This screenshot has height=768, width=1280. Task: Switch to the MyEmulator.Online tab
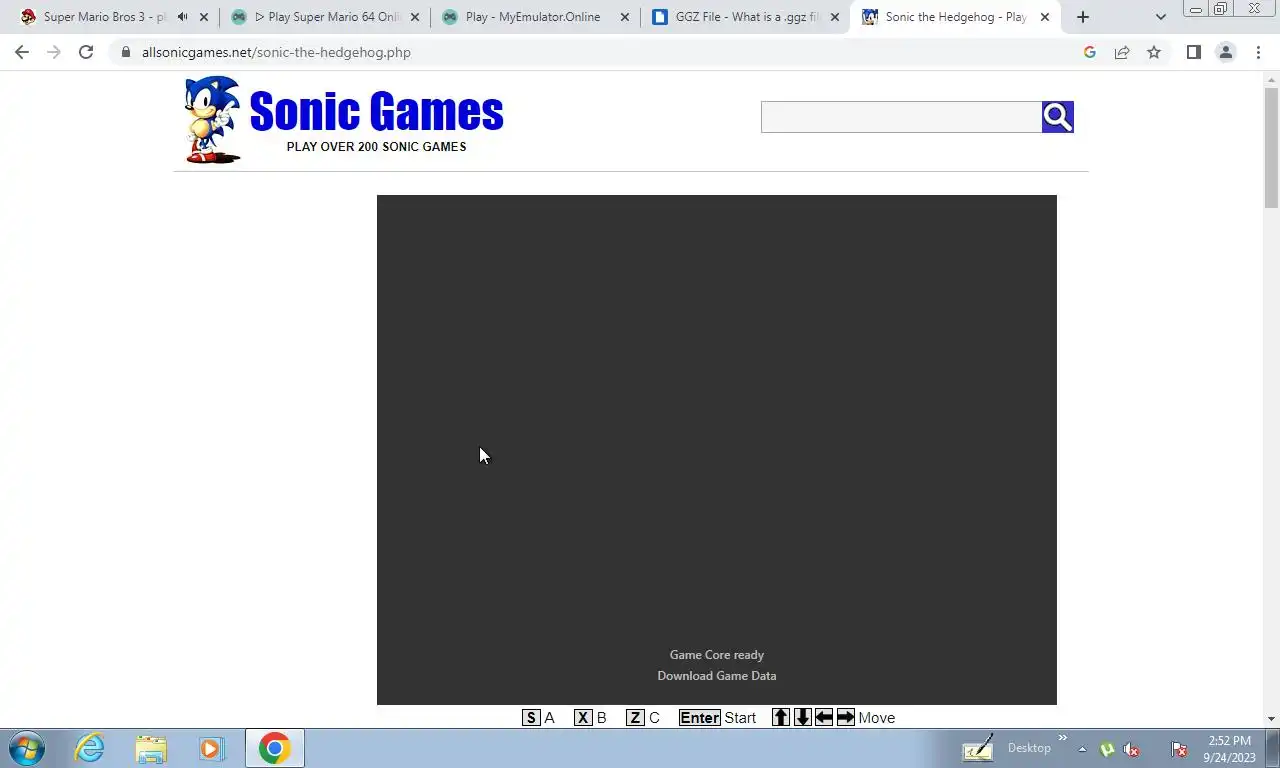coord(533,17)
